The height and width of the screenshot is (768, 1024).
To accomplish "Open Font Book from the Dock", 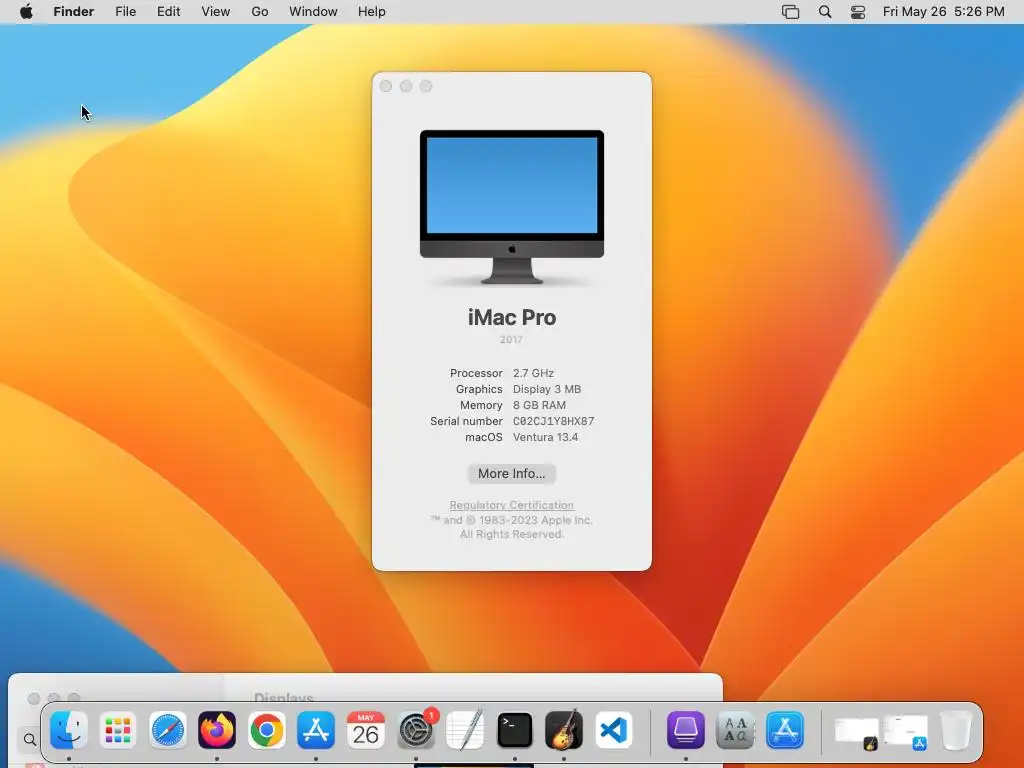I will pos(735,729).
